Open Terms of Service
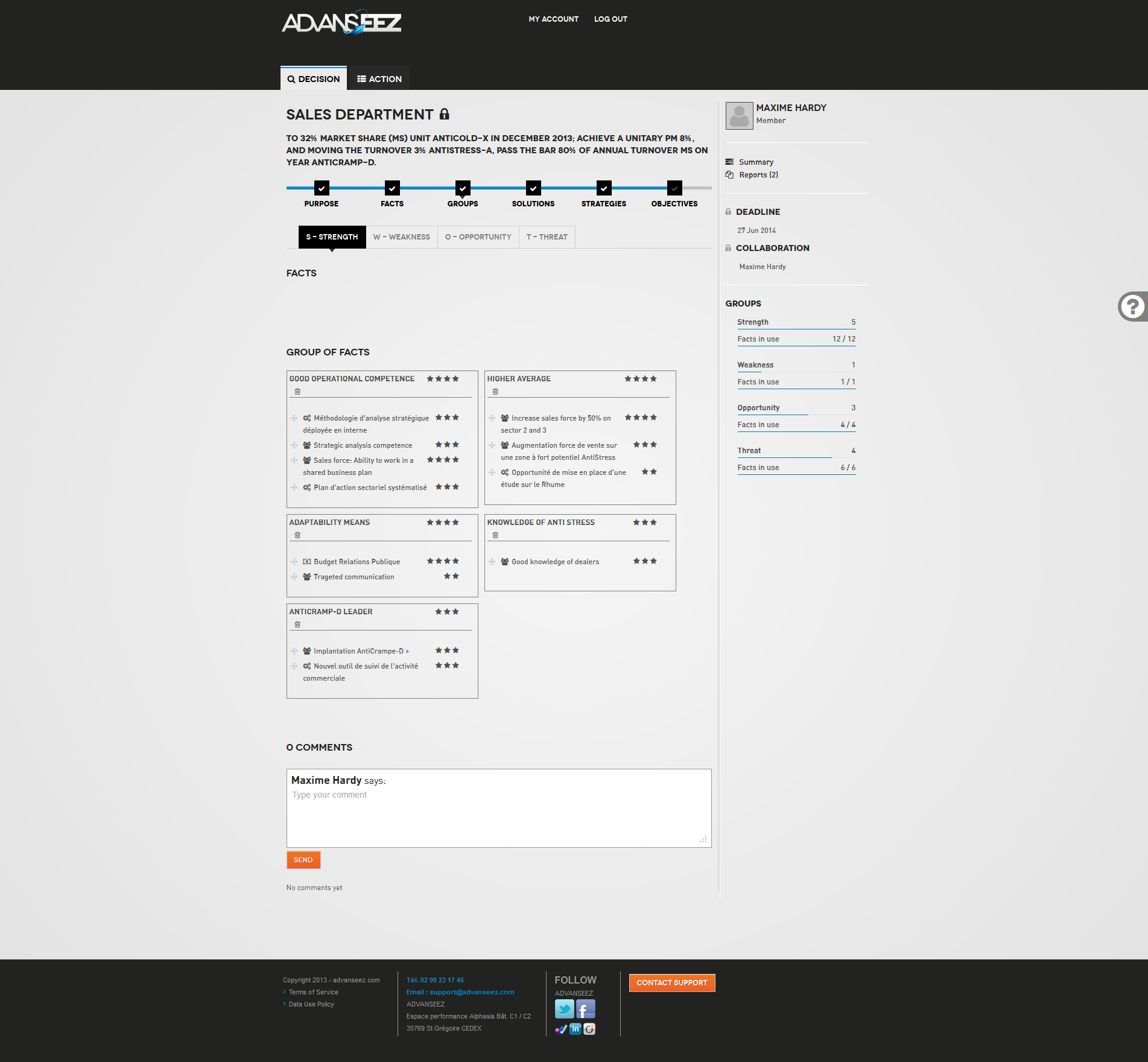1148x1062 pixels. [x=313, y=992]
